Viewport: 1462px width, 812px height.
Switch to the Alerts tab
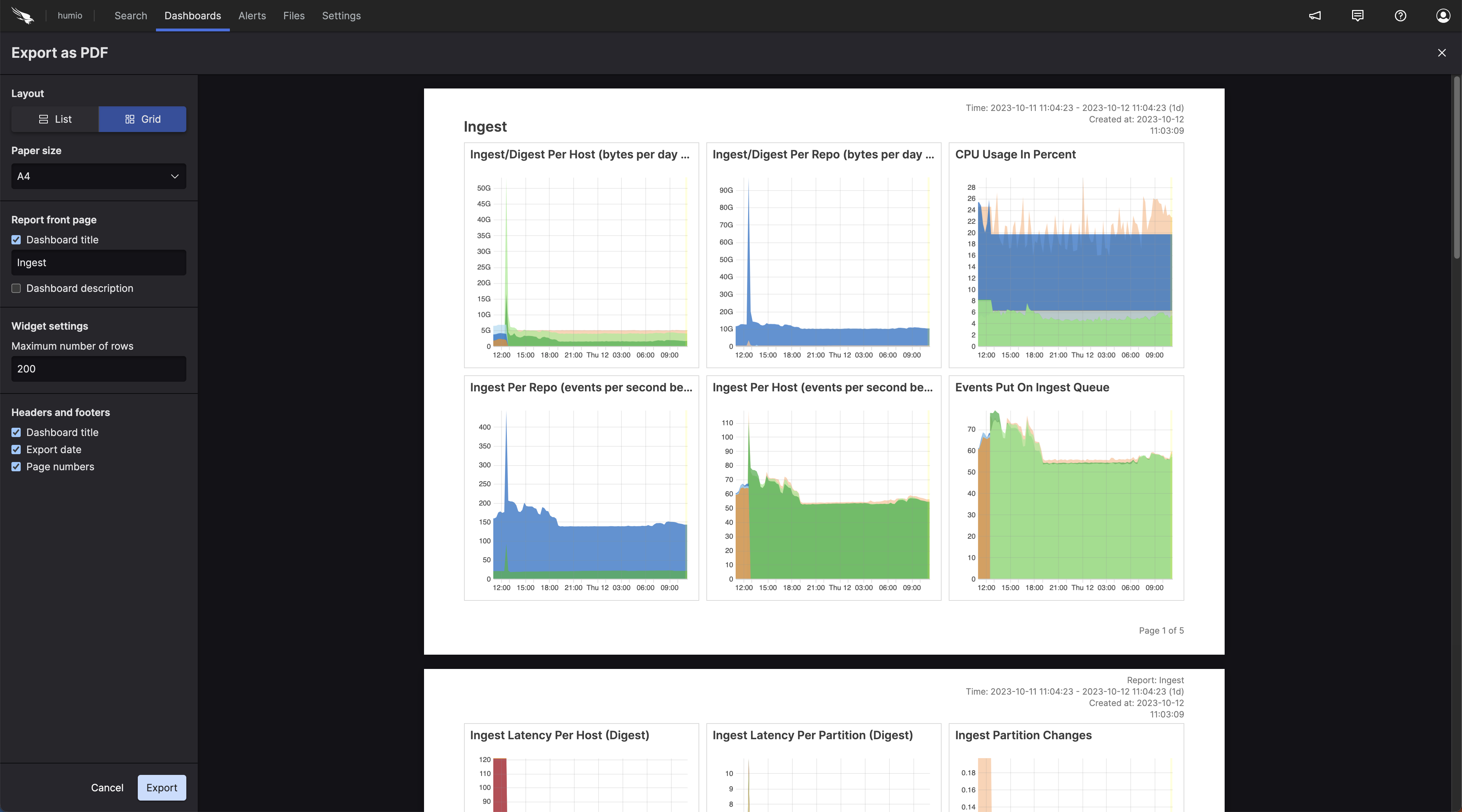pyautogui.click(x=252, y=15)
